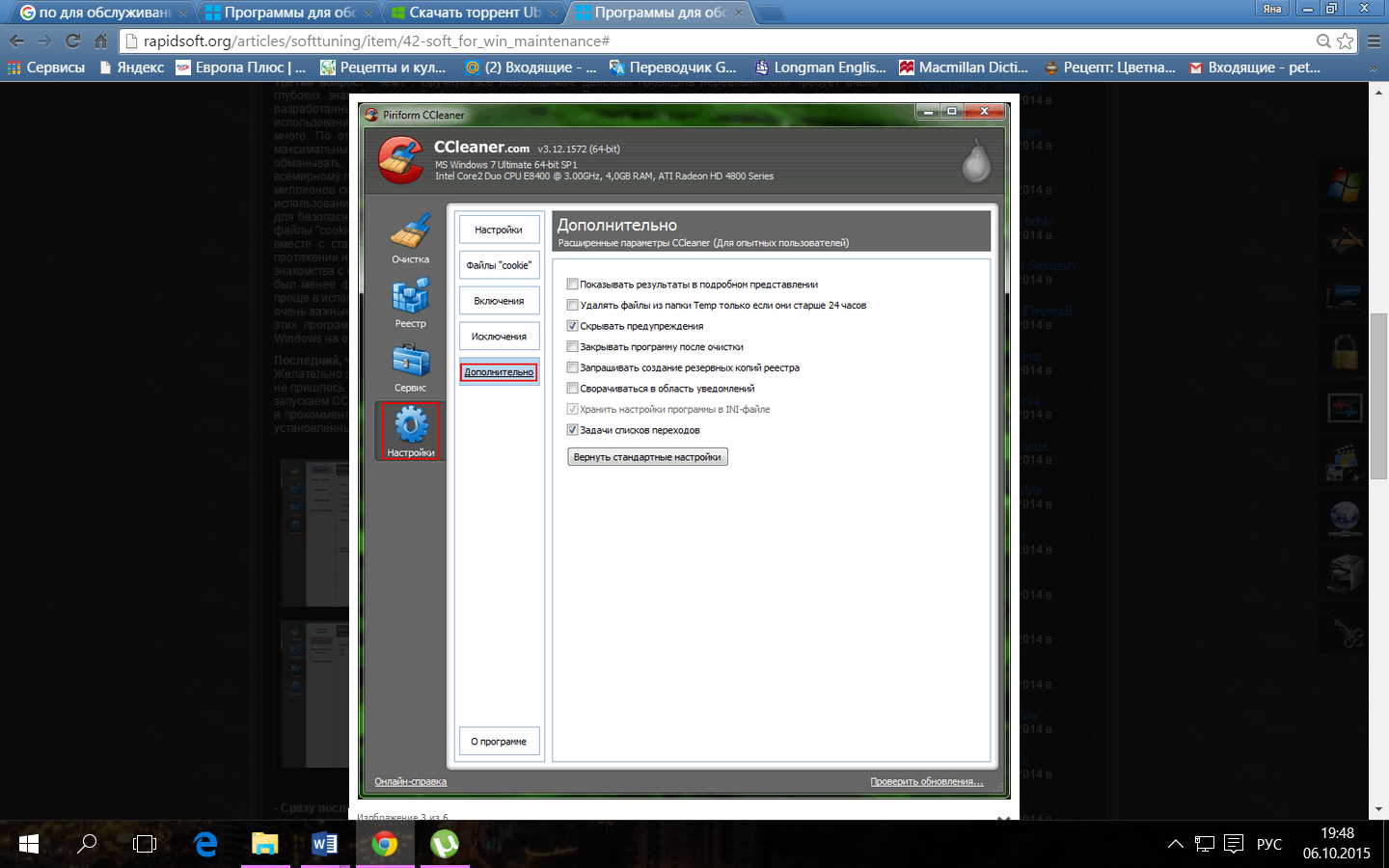This screenshot has width=1389, height=868.
Task: Click the CCleaner red logo icon
Action: click(x=400, y=160)
